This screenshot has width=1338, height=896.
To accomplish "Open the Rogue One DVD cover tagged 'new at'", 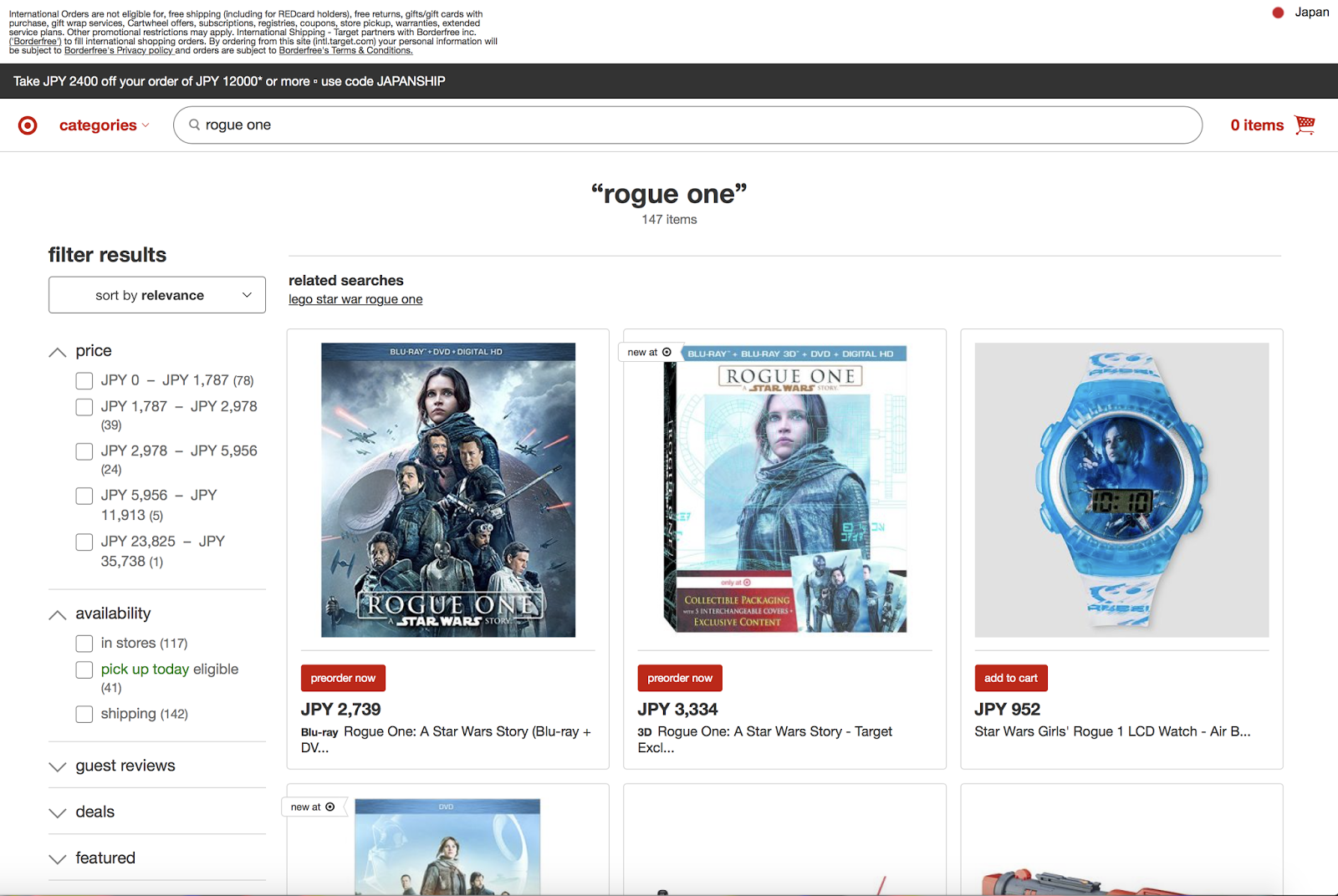I will [x=447, y=847].
